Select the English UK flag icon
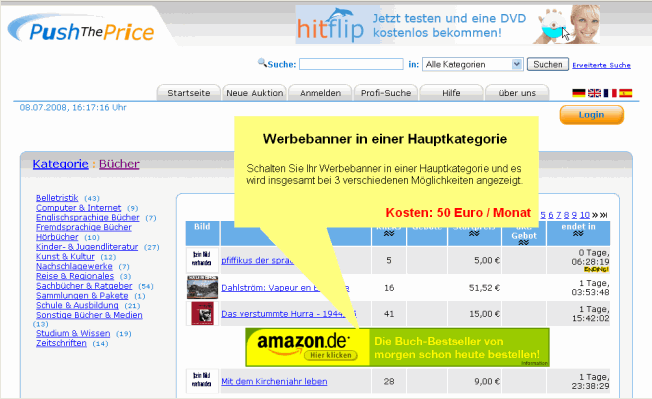Viewport: 652px width, 399px height. click(x=594, y=93)
